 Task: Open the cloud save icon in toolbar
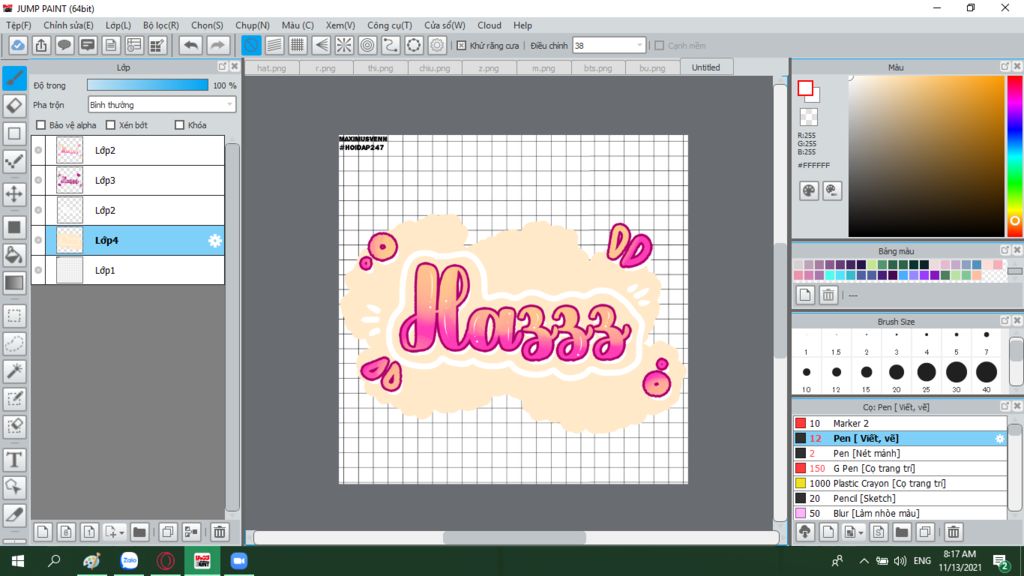click(18, 45)
